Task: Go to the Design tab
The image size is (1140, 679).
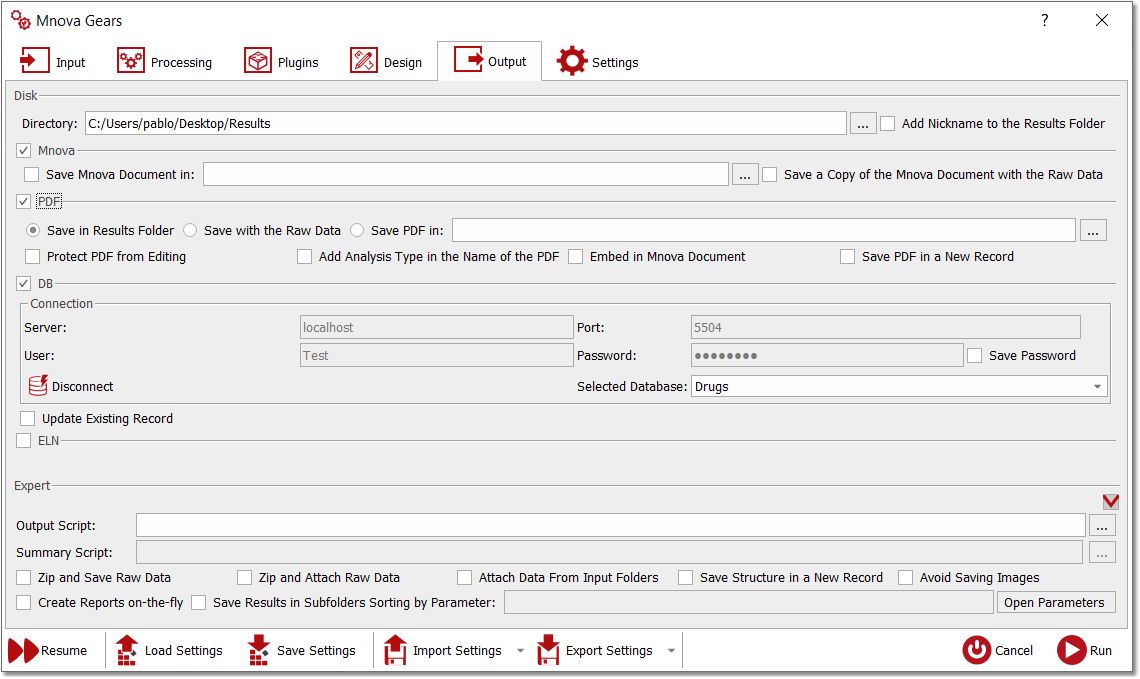Action: point(385,62)
